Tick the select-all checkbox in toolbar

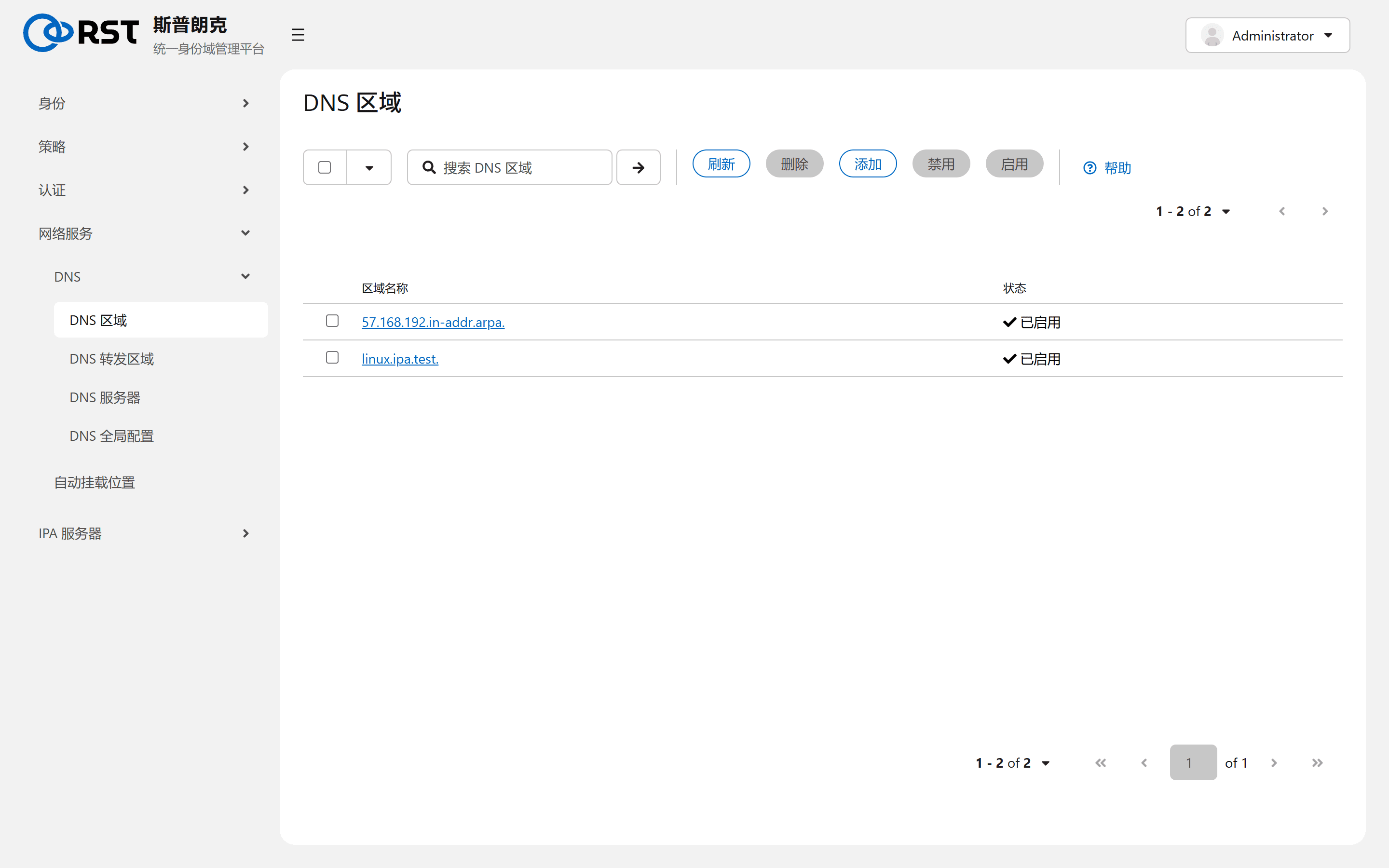tap(324, 167)
